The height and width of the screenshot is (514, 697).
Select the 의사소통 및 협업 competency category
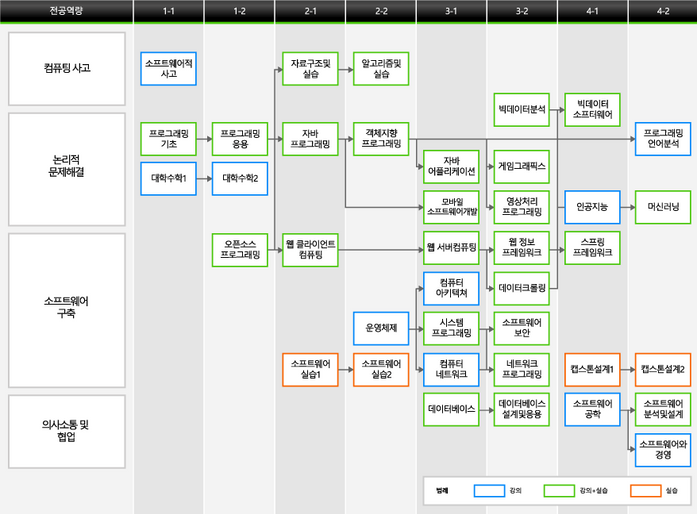67,430
